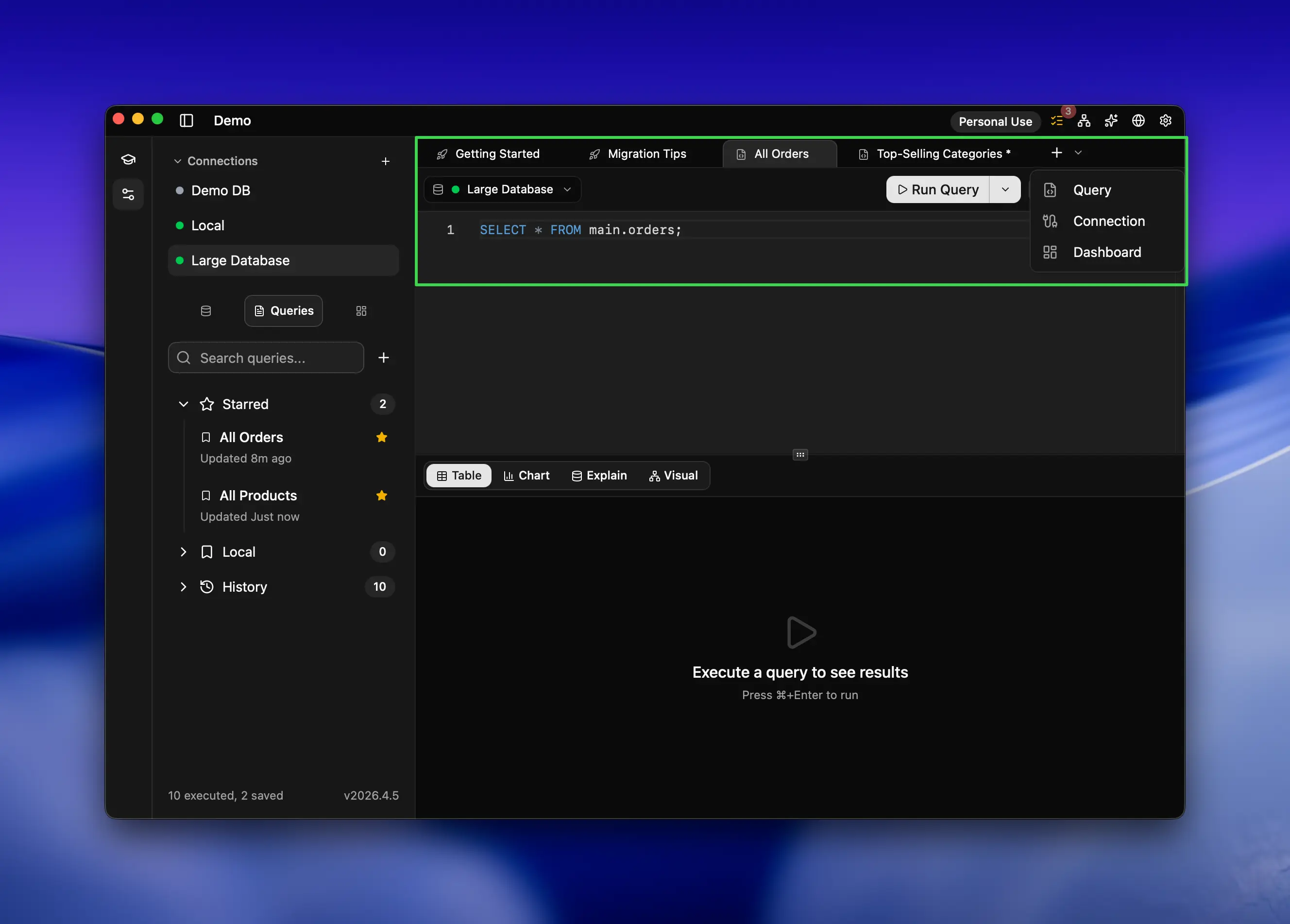The width and height of the screenshot is (1290, 924).
Task: Click the globe icon in the title bar
Action: coord(1138,120)
